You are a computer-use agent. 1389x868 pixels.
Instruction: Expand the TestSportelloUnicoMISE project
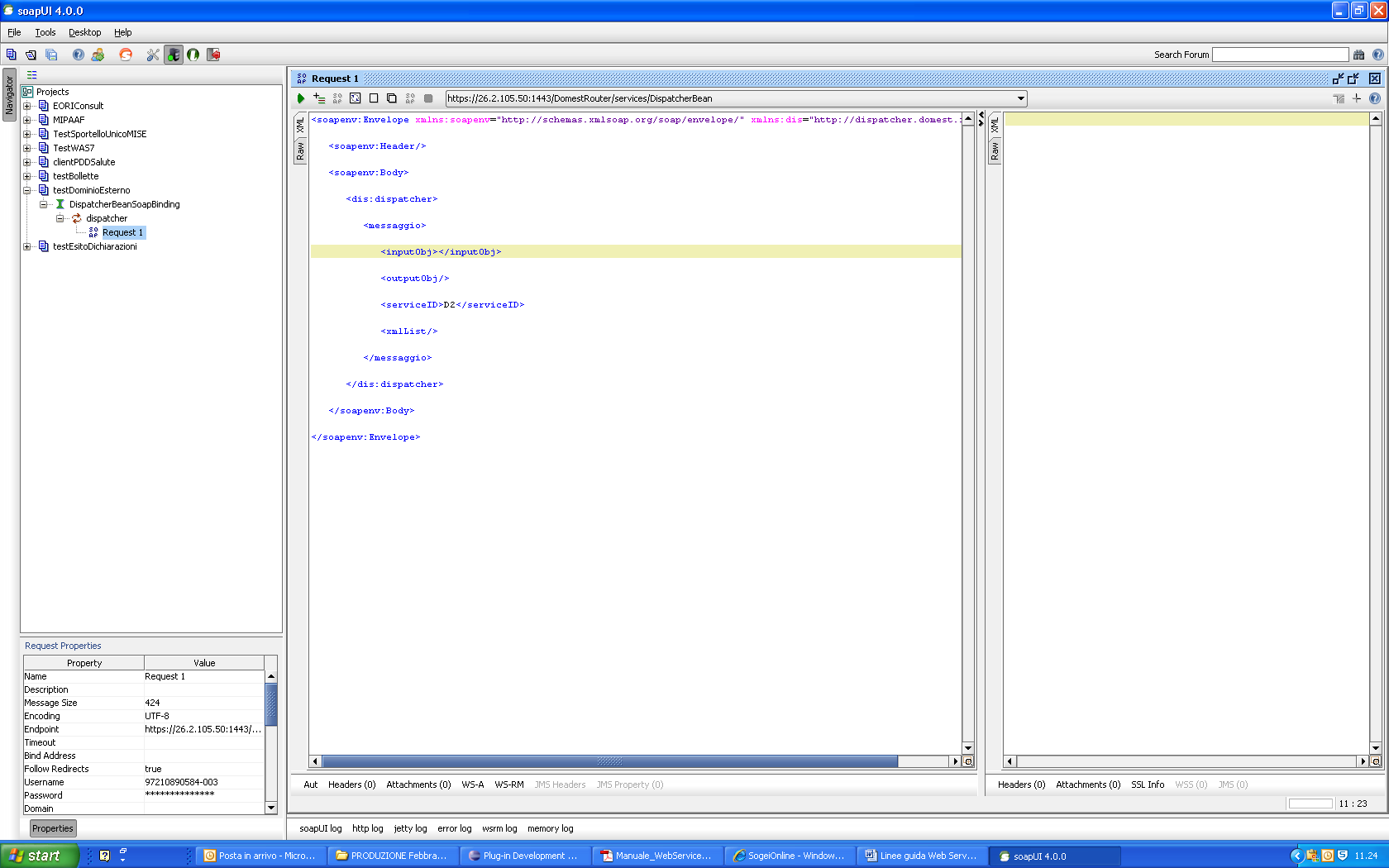click(27, 134)
